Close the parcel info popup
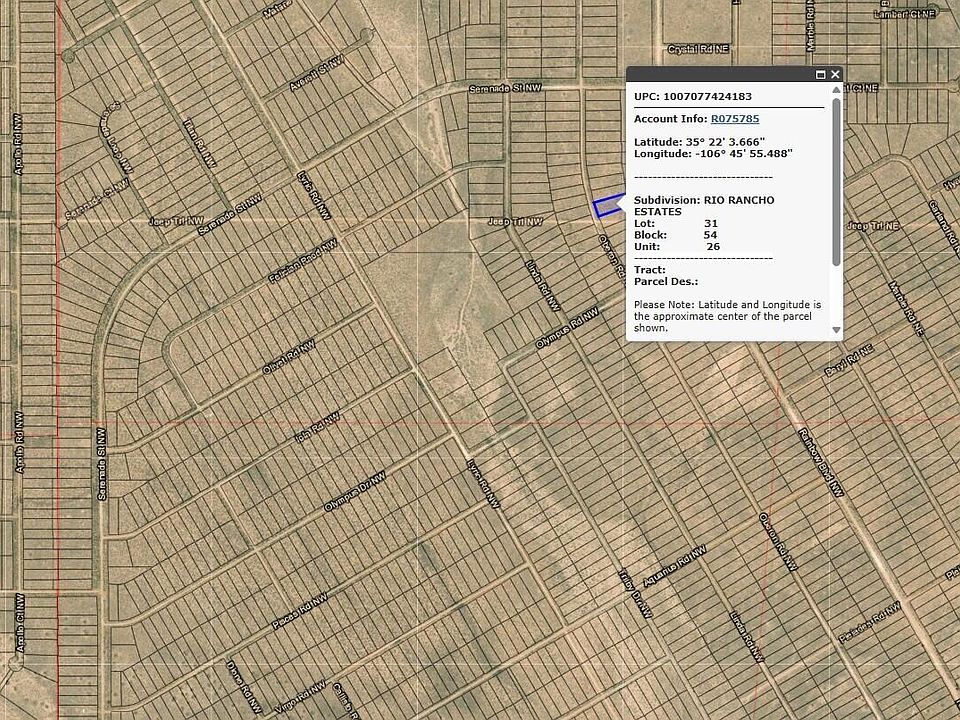This screenshot has height=720, width=960. 835,75
